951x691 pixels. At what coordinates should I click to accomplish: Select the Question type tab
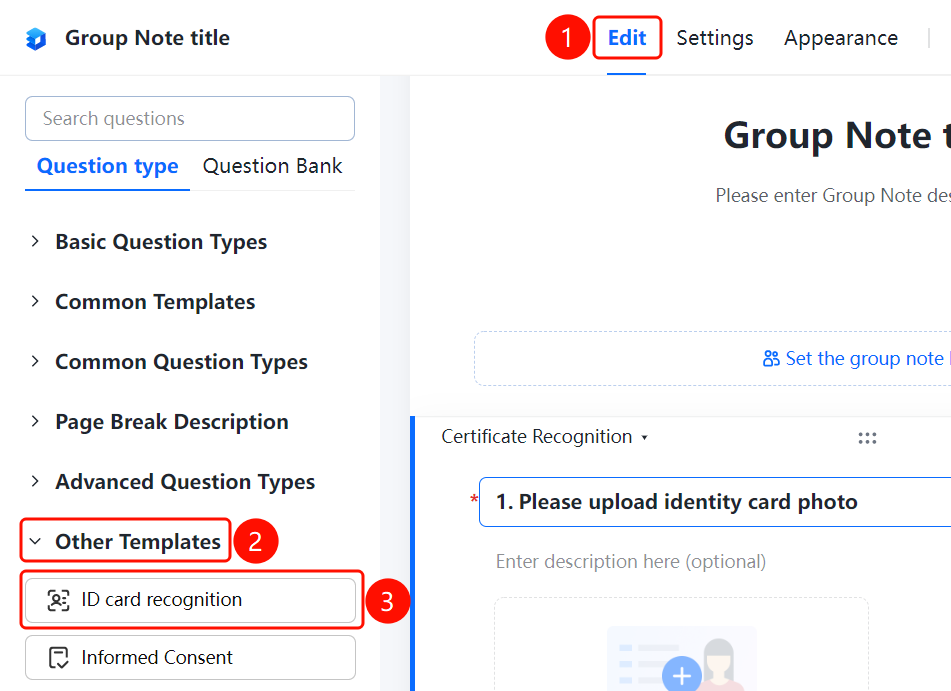(107, 166)
